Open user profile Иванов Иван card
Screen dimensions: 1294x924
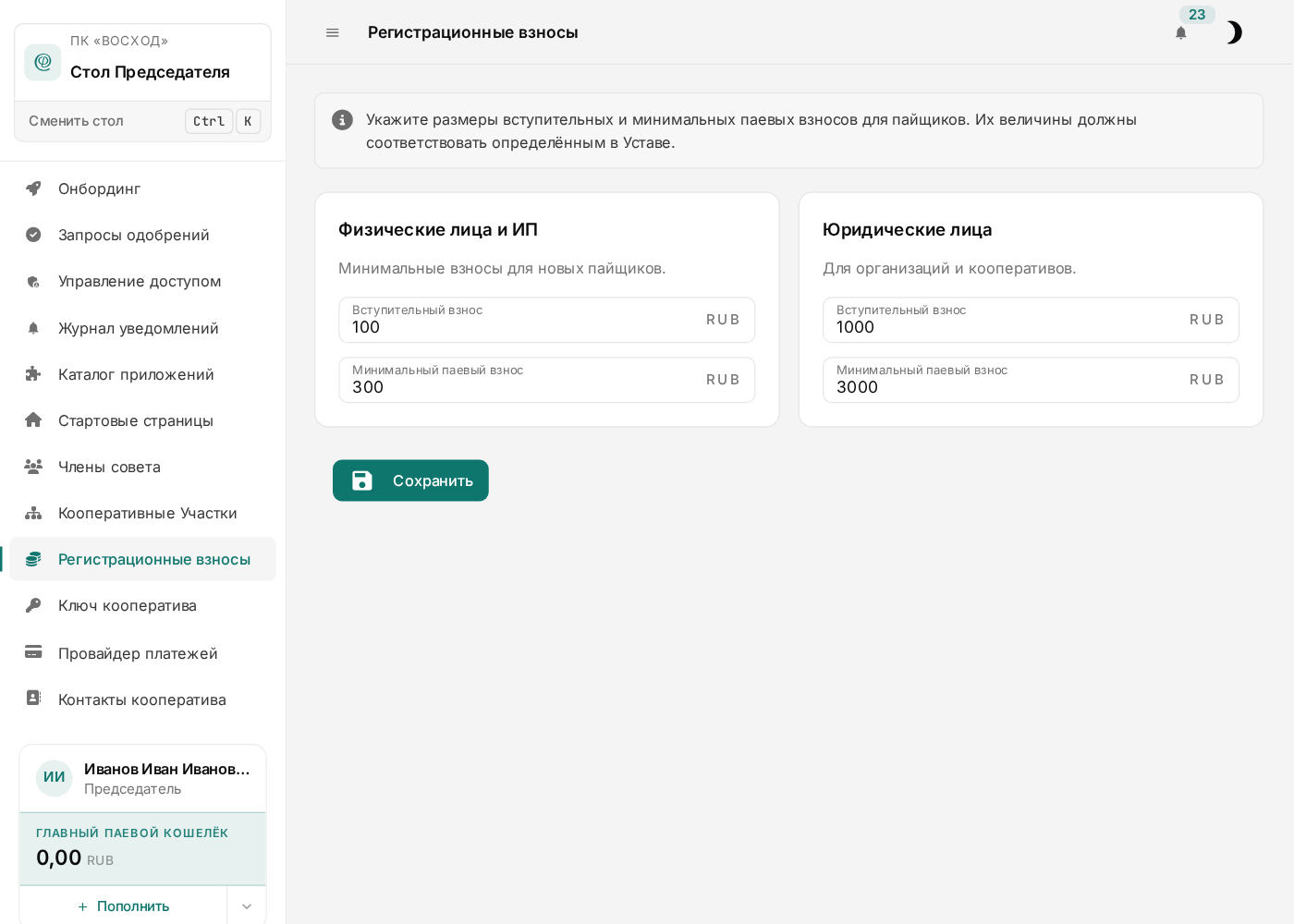(x=142, y=778)
